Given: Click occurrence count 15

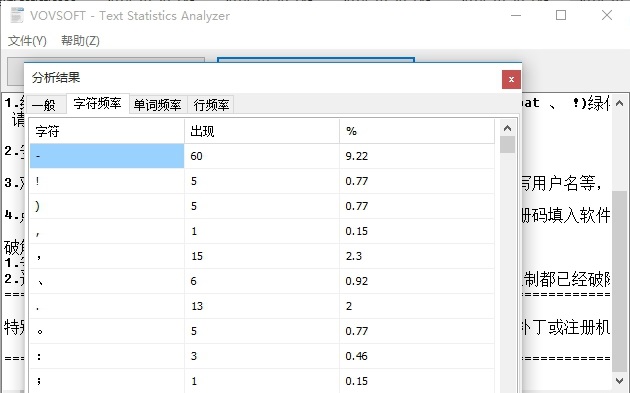Looking at the screenshot, I should point(197,256).
